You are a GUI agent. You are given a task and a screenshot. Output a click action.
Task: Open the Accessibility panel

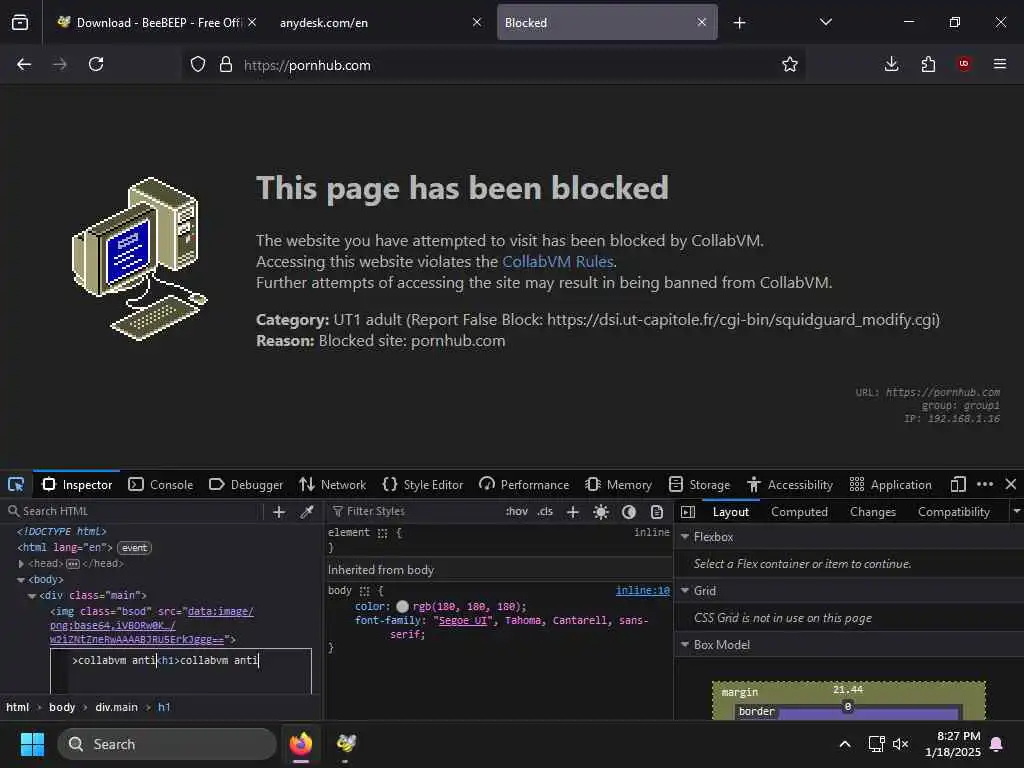click(790, 485)
